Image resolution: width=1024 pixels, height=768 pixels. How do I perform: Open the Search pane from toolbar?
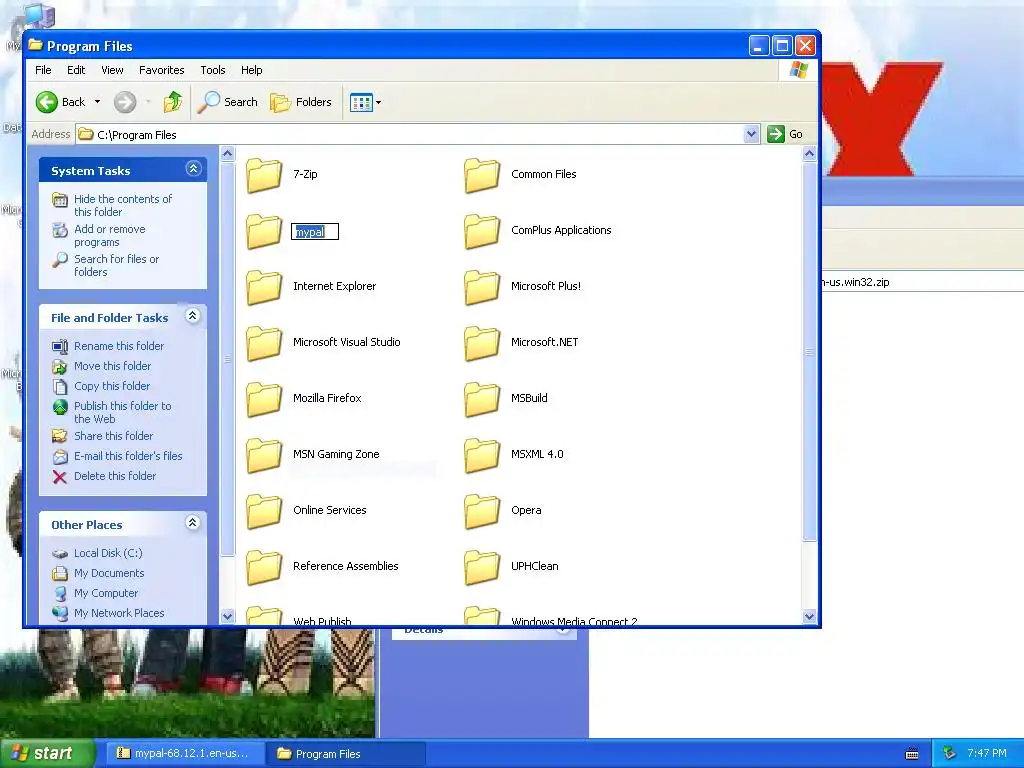[x=228, y=102]
